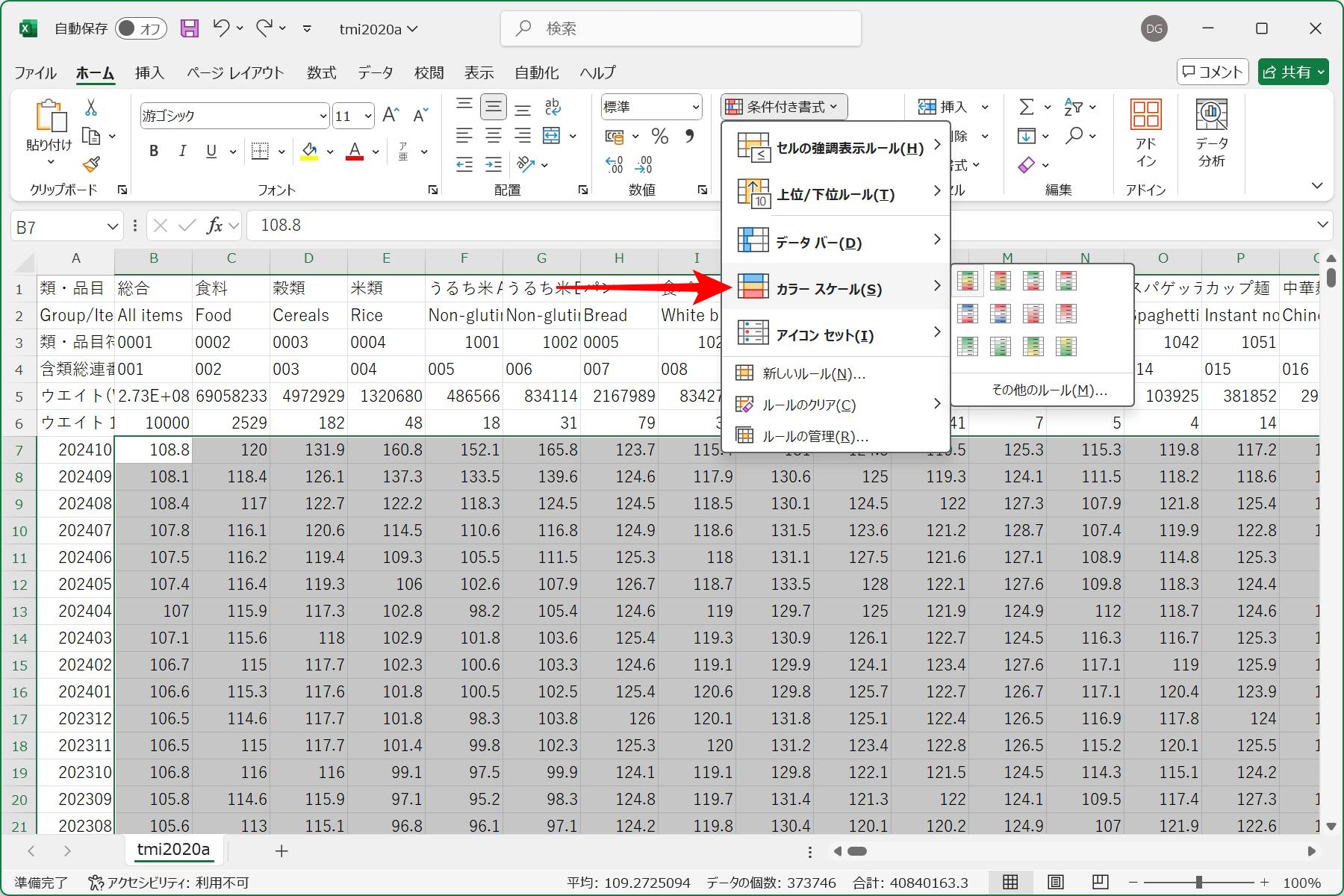Click the Insert Function fx icon
This screenshot has height=896, width=1344.
click(214, 225)
